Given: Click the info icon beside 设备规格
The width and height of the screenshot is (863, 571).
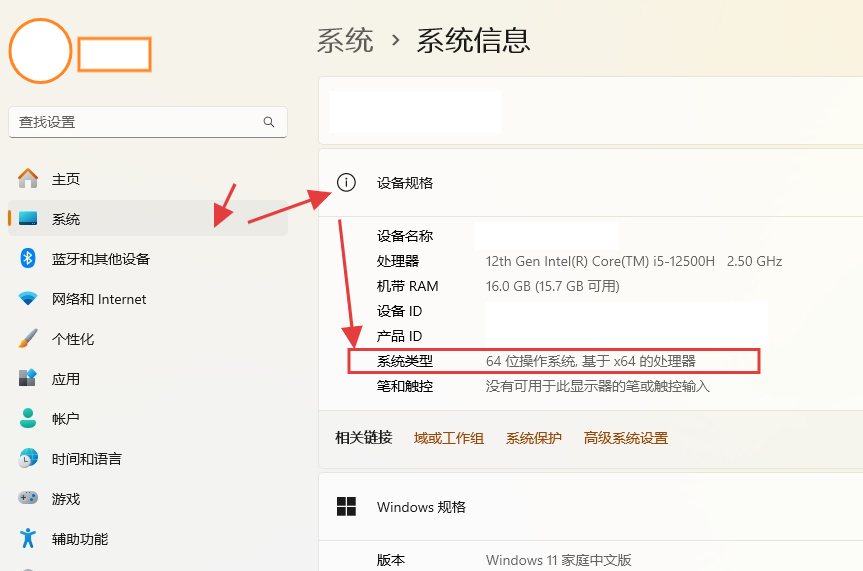Looking at the screenshot, I should coord(346,182).
